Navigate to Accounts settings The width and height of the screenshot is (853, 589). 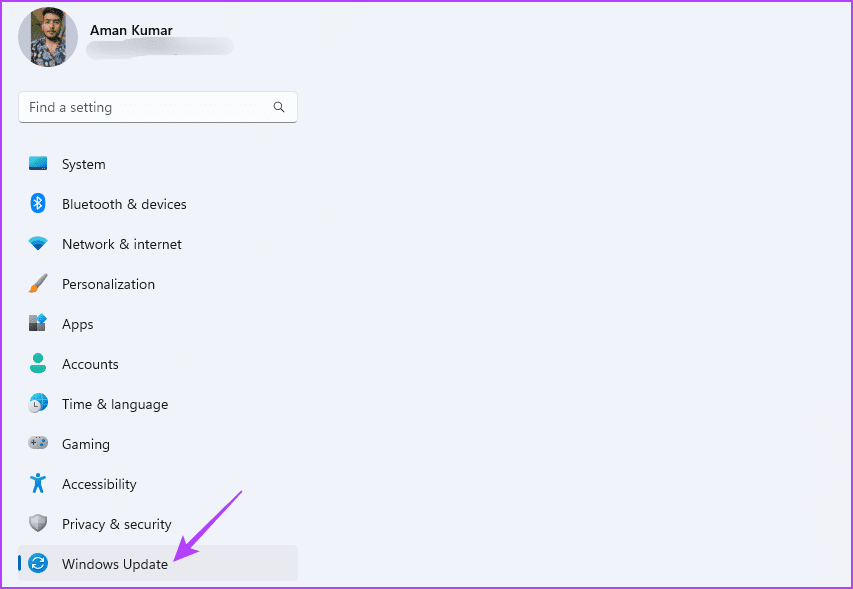click(90, 363)
